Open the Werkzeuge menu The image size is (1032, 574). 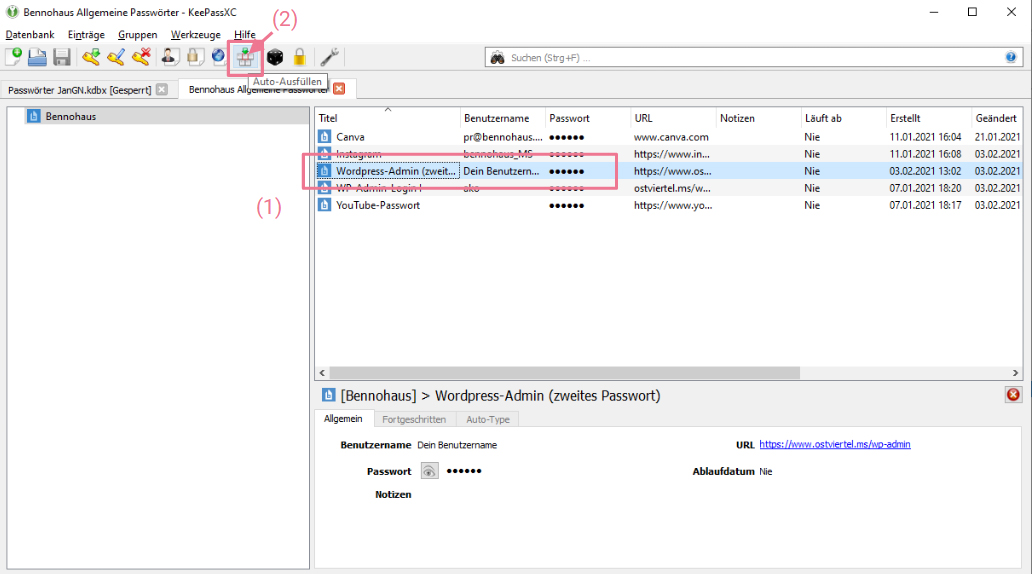(x=195, y=35)
